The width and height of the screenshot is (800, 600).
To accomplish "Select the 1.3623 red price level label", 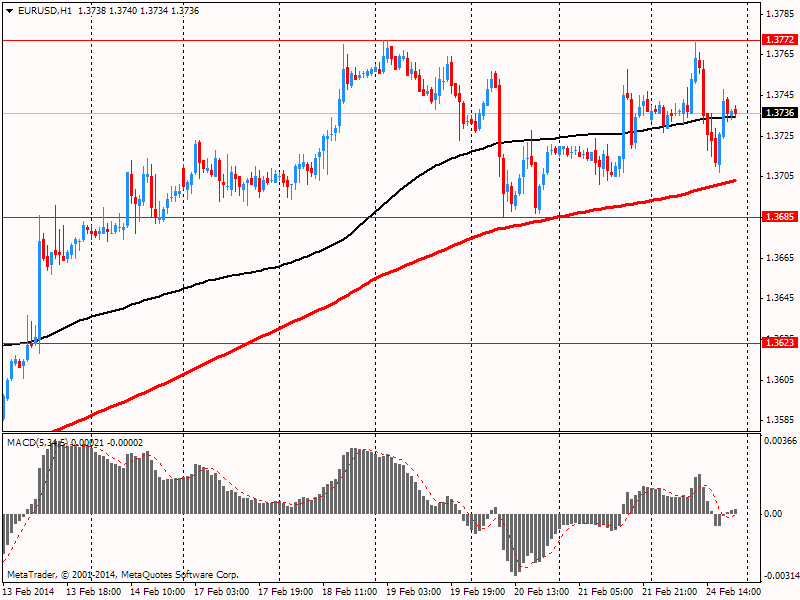I will [x=780, y=342].
